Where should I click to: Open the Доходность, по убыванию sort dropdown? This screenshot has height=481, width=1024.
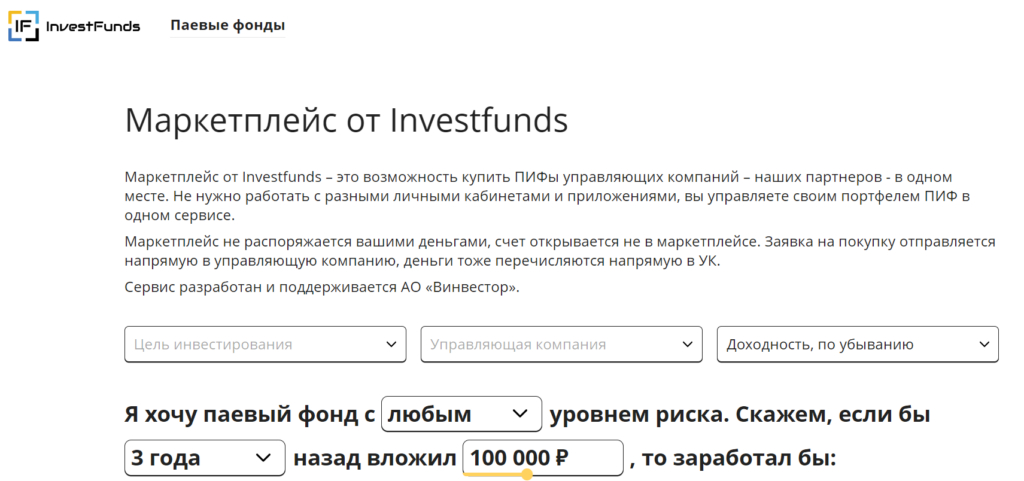click(x=843, y=344)
